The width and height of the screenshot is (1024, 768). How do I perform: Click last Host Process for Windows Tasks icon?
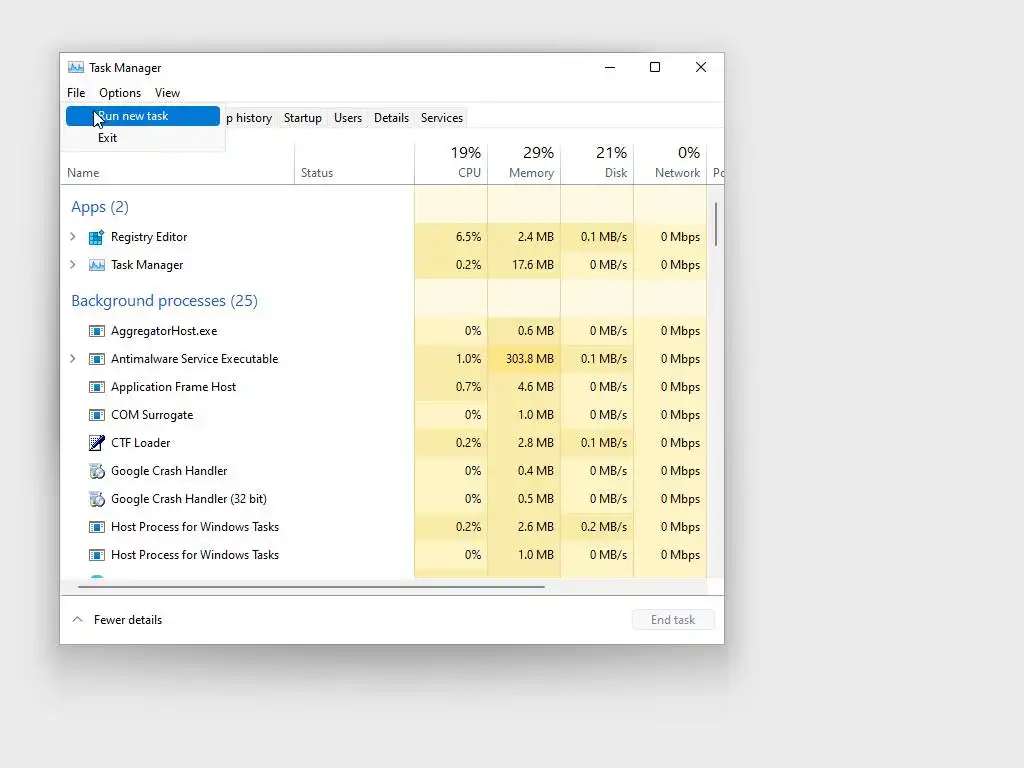tap(97, 555)
